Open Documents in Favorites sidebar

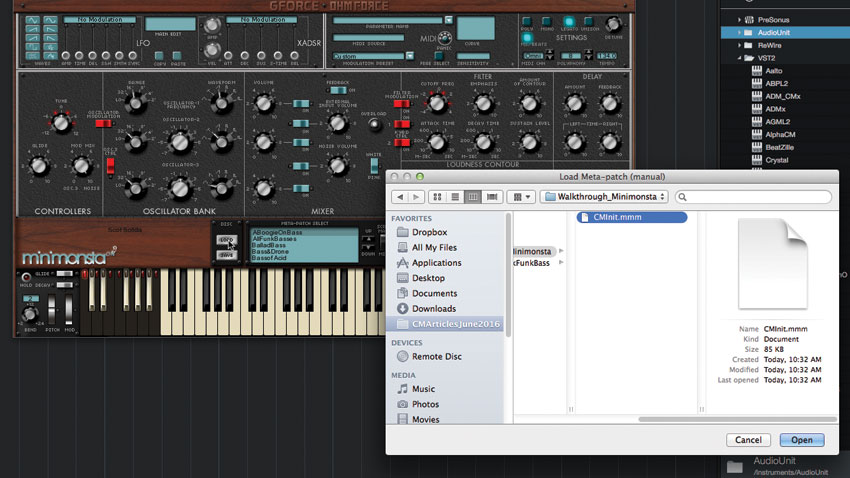(434, 293)
